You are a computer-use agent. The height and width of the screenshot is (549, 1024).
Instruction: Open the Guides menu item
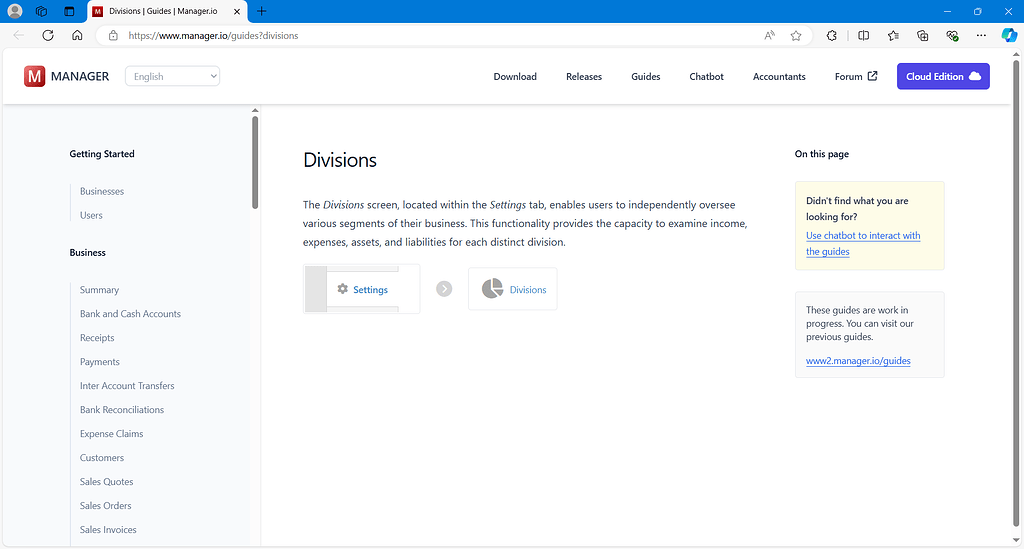(x=645, y=76)
